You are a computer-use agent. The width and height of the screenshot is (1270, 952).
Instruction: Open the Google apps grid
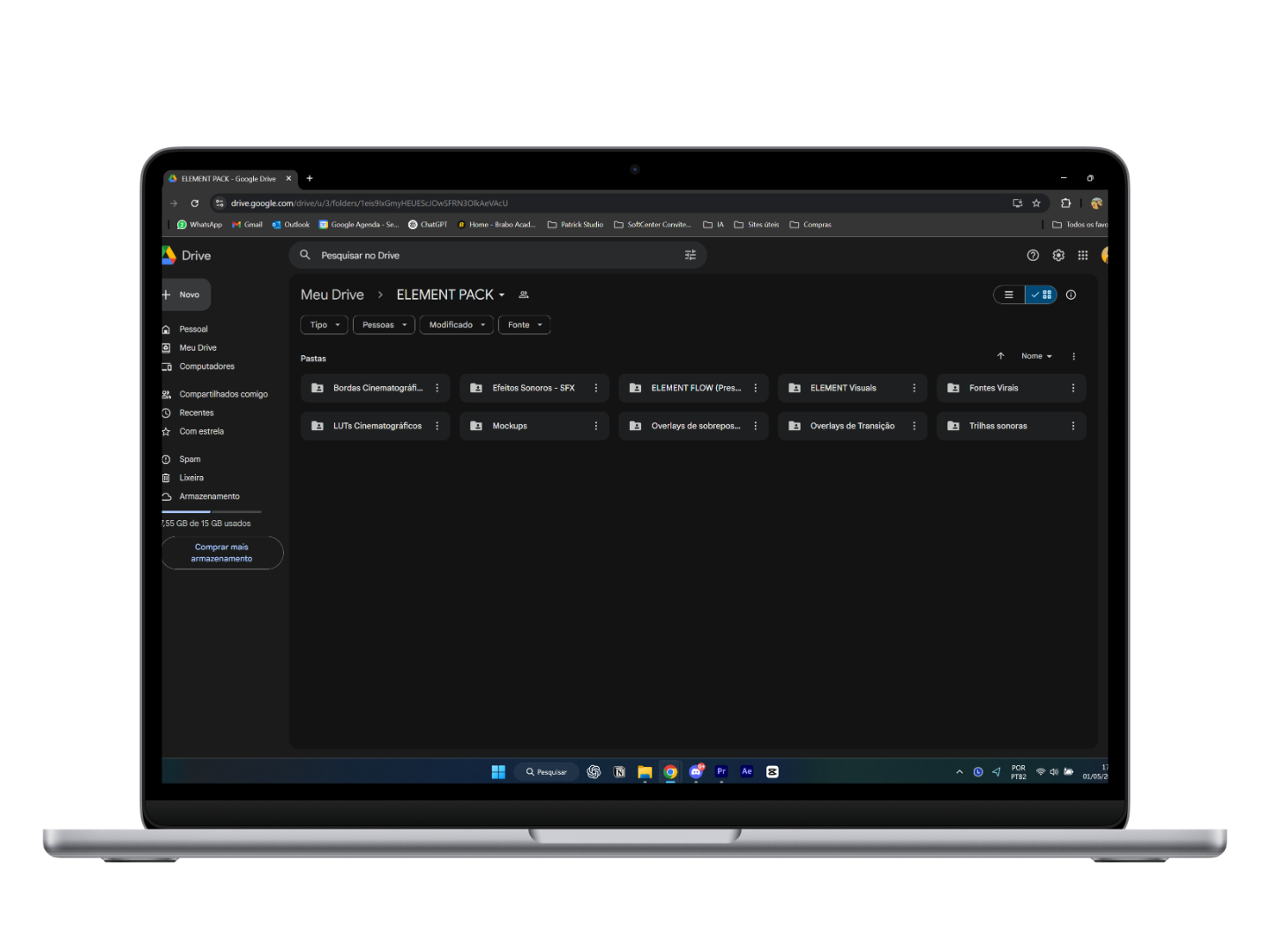(1082, 256)
